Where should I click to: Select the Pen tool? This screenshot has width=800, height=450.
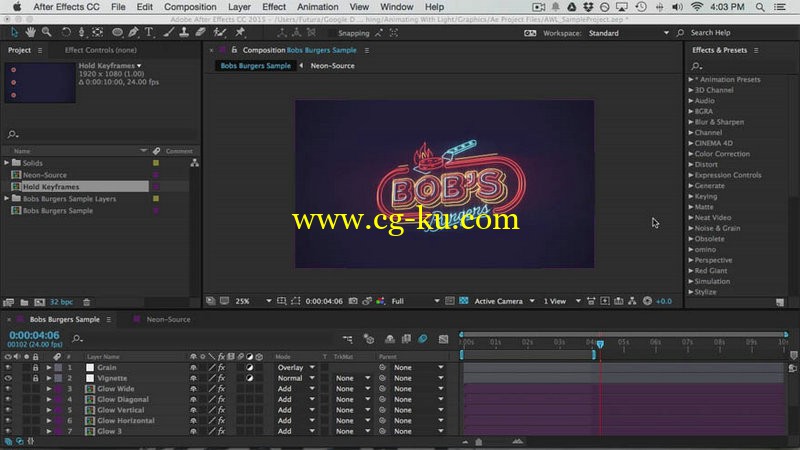click(x=133, y=33)
